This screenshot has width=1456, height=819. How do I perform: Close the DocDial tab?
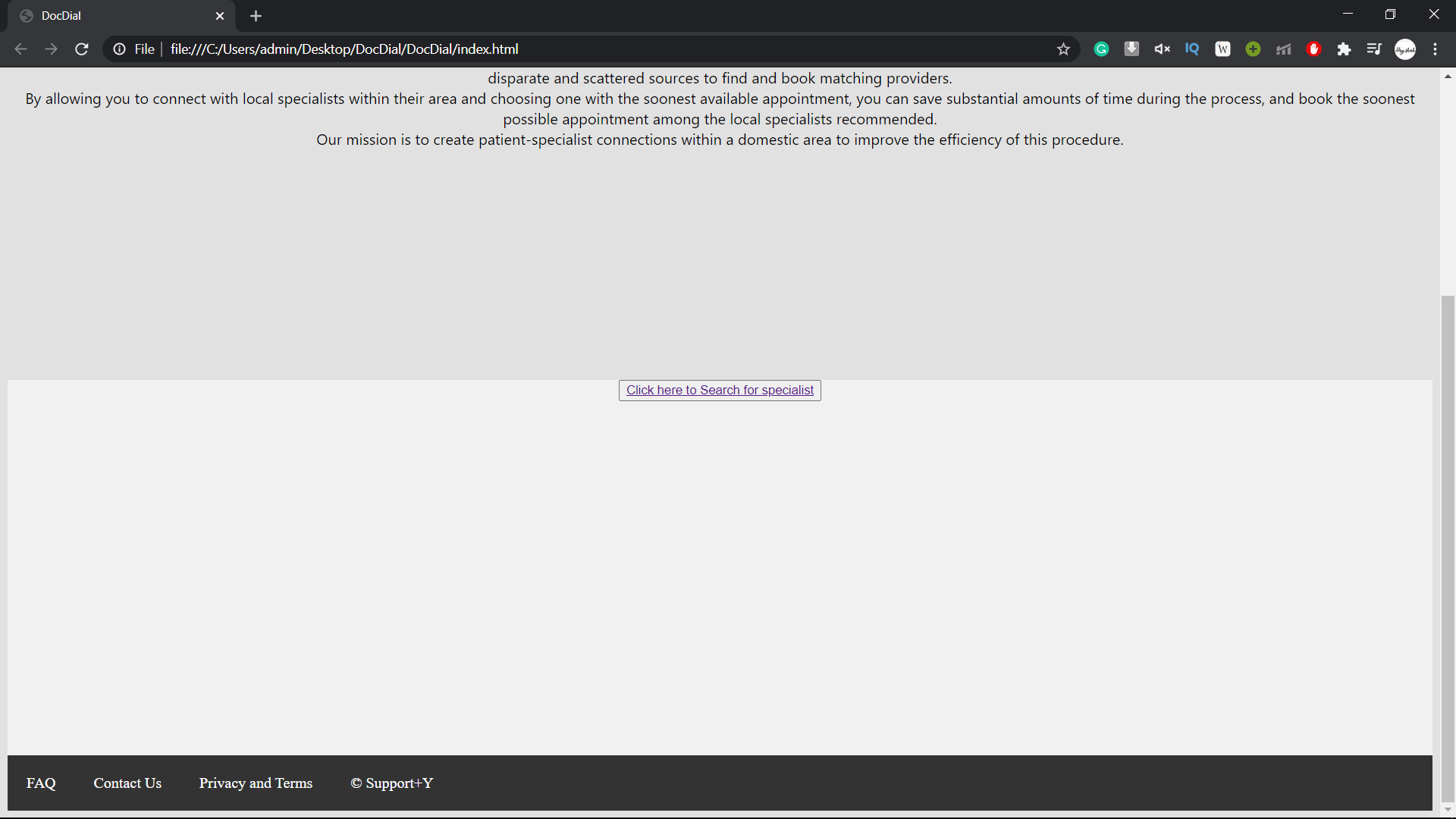click(x=220, y=16)
